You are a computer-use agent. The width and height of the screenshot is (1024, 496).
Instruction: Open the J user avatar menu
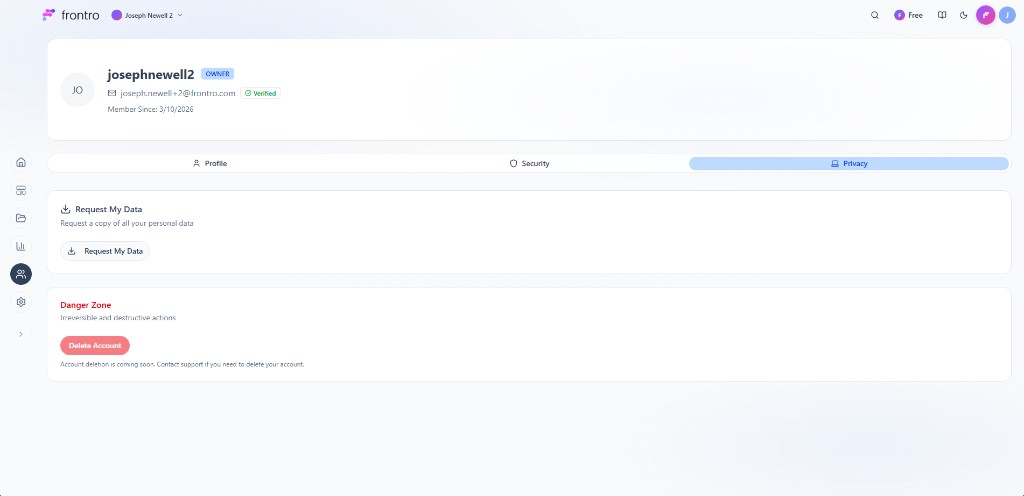pyautogui.click(x=1007, y=15)
